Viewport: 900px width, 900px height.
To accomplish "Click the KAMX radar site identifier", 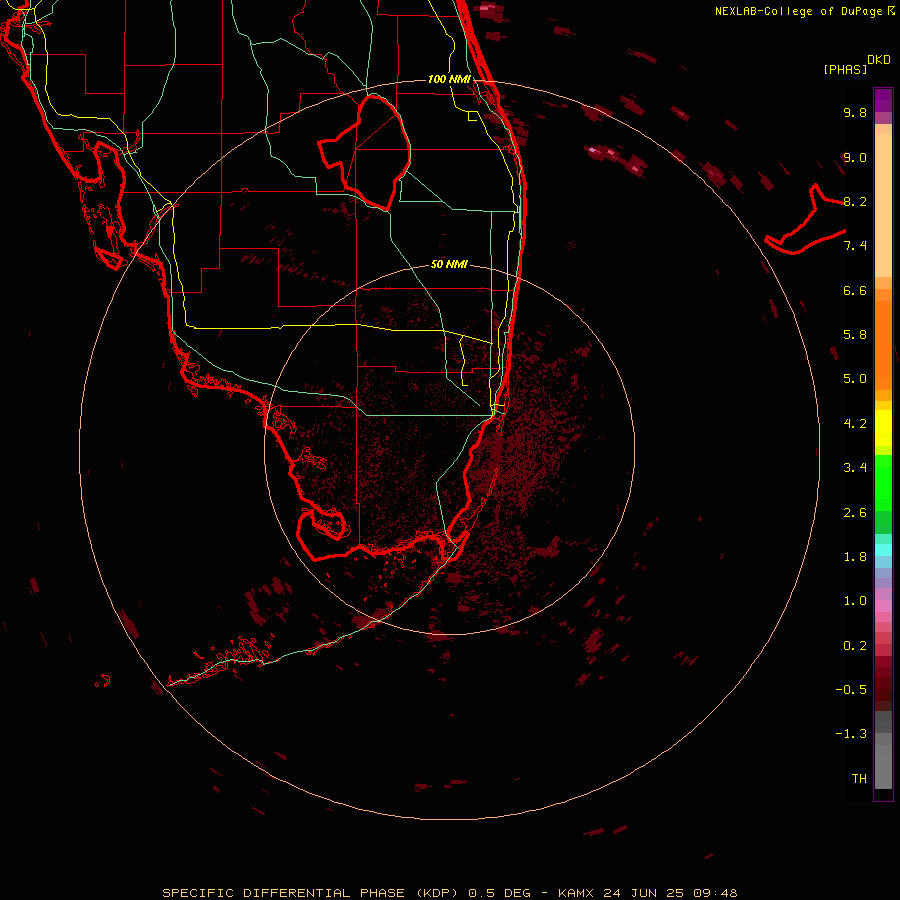I will 577,893.
